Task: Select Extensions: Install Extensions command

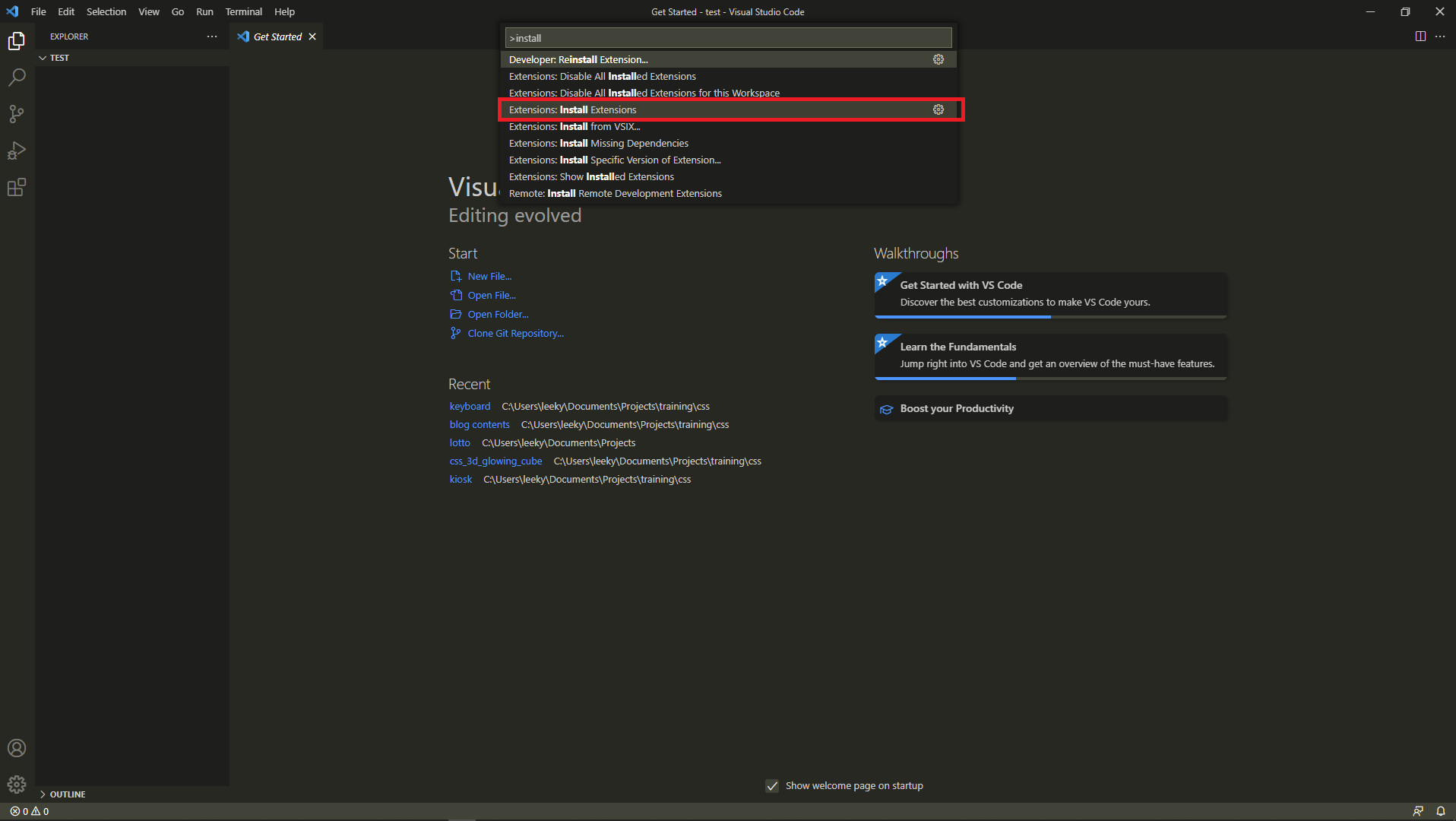Action: (x=728, y=109)
